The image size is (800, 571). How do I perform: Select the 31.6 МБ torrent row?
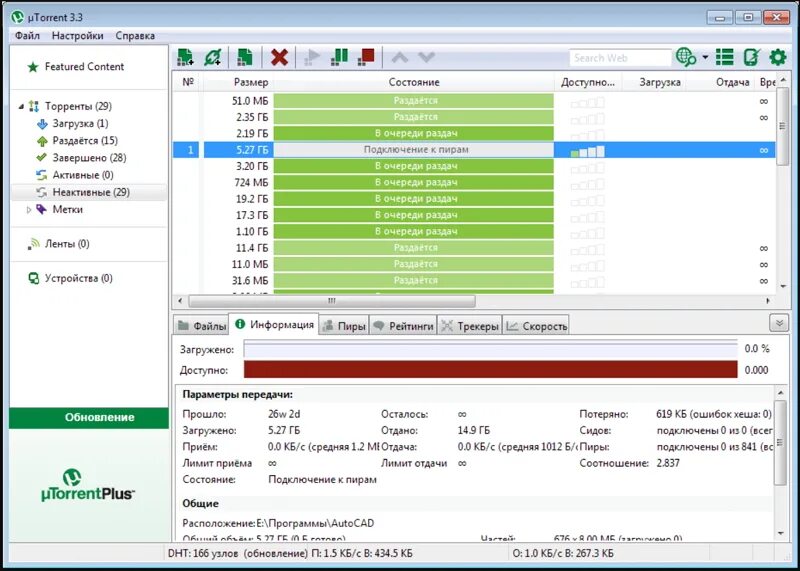474,281
